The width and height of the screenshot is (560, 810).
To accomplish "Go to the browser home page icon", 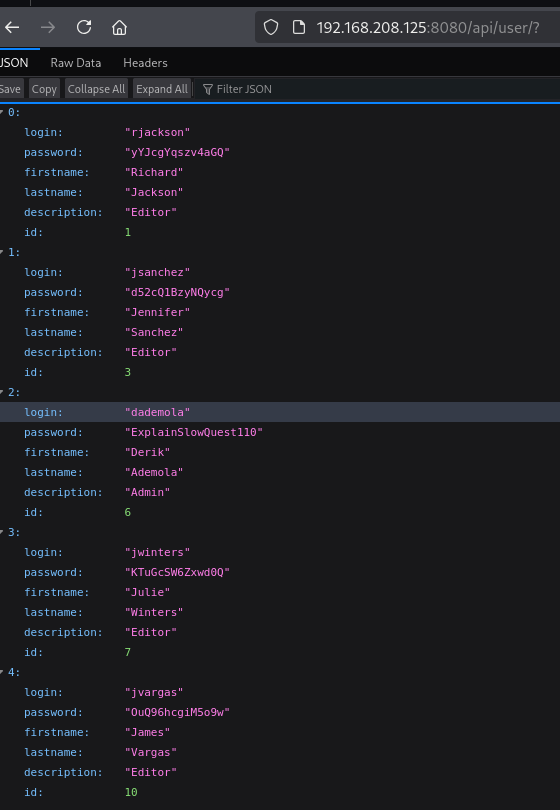I will point(119,27).
